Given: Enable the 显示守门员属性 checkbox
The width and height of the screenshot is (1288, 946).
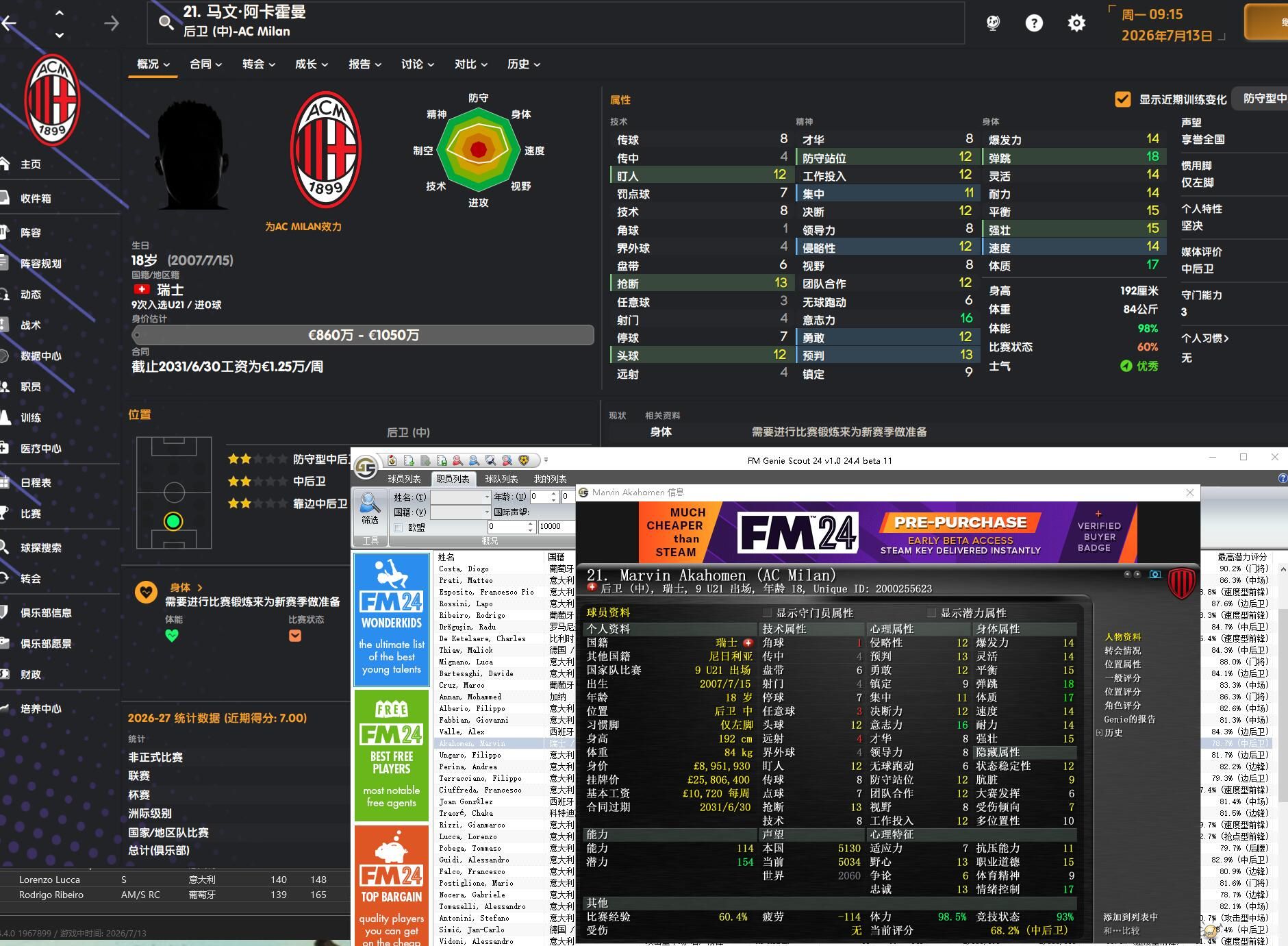Looking at the screenshot, I should (767, 613).
